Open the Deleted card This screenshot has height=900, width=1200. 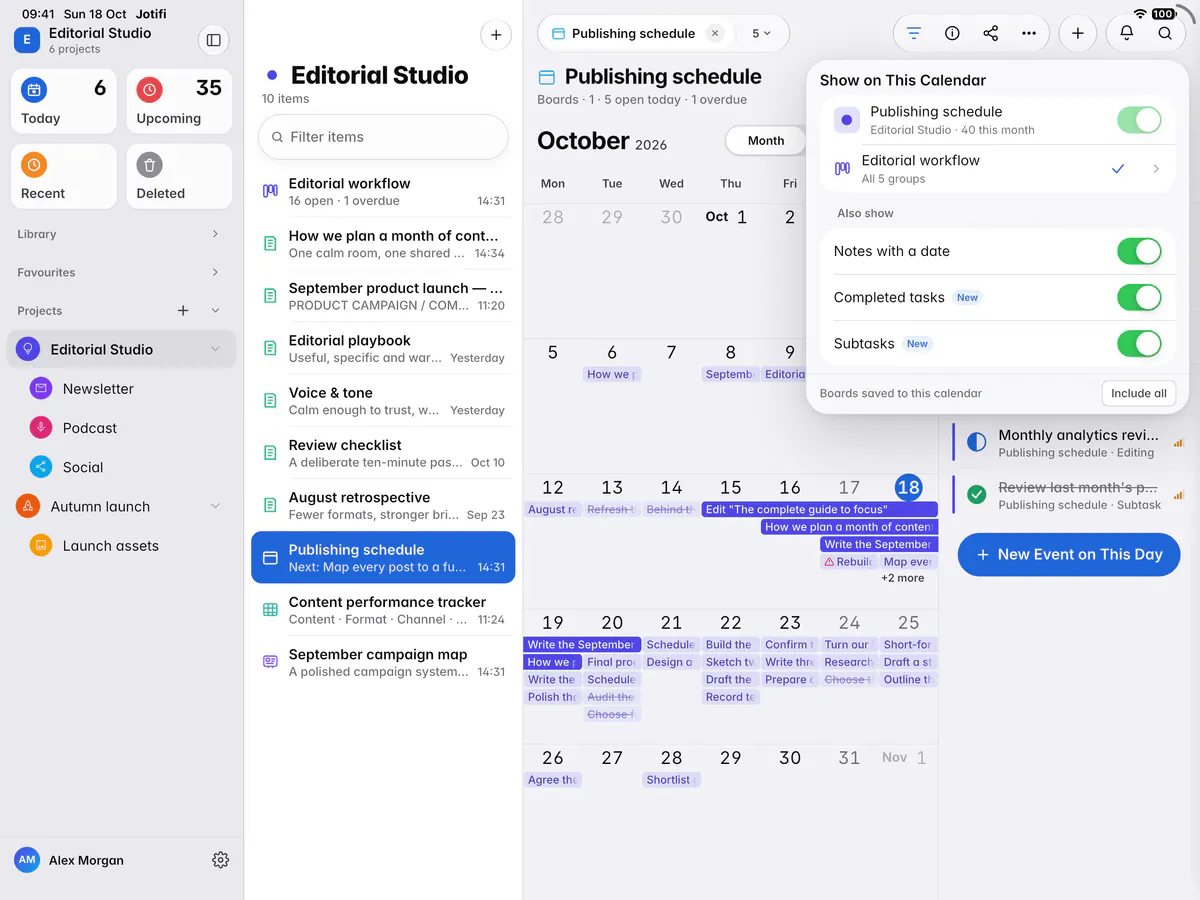(180, 176)
